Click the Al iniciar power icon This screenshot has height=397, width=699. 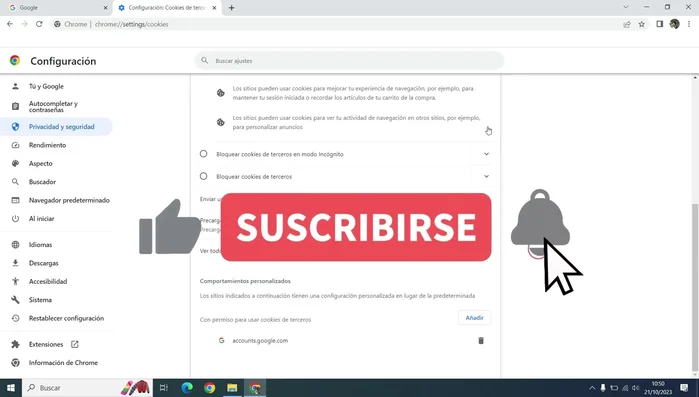pos(15,218)
